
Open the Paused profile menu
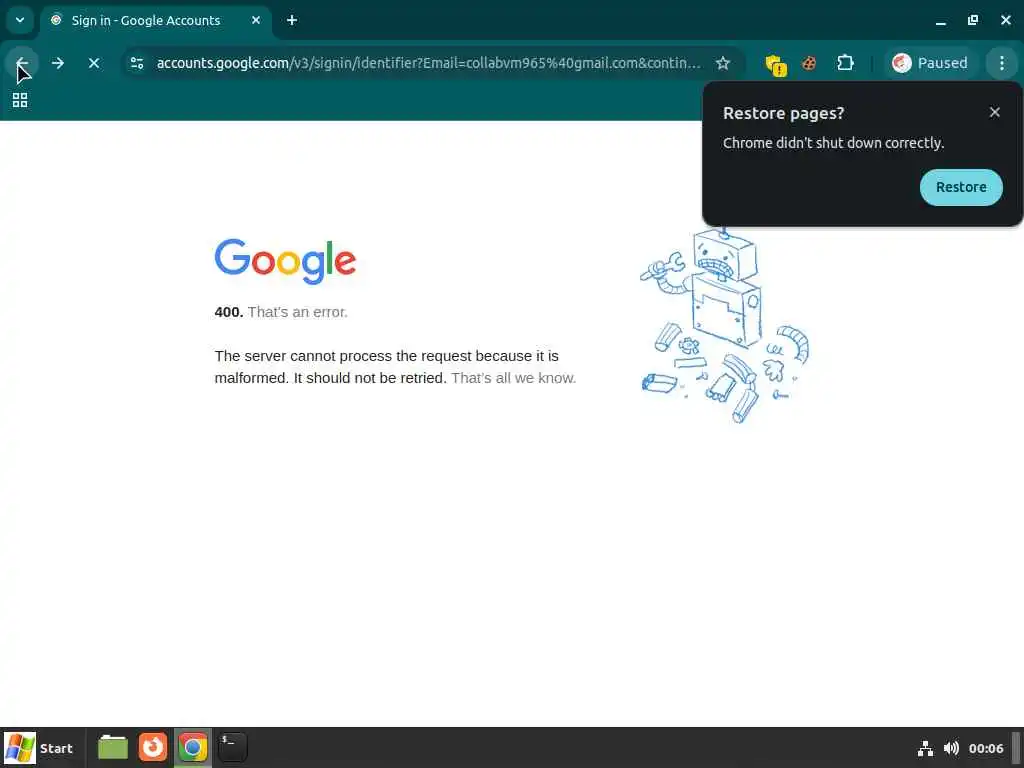tap(930, 63)
